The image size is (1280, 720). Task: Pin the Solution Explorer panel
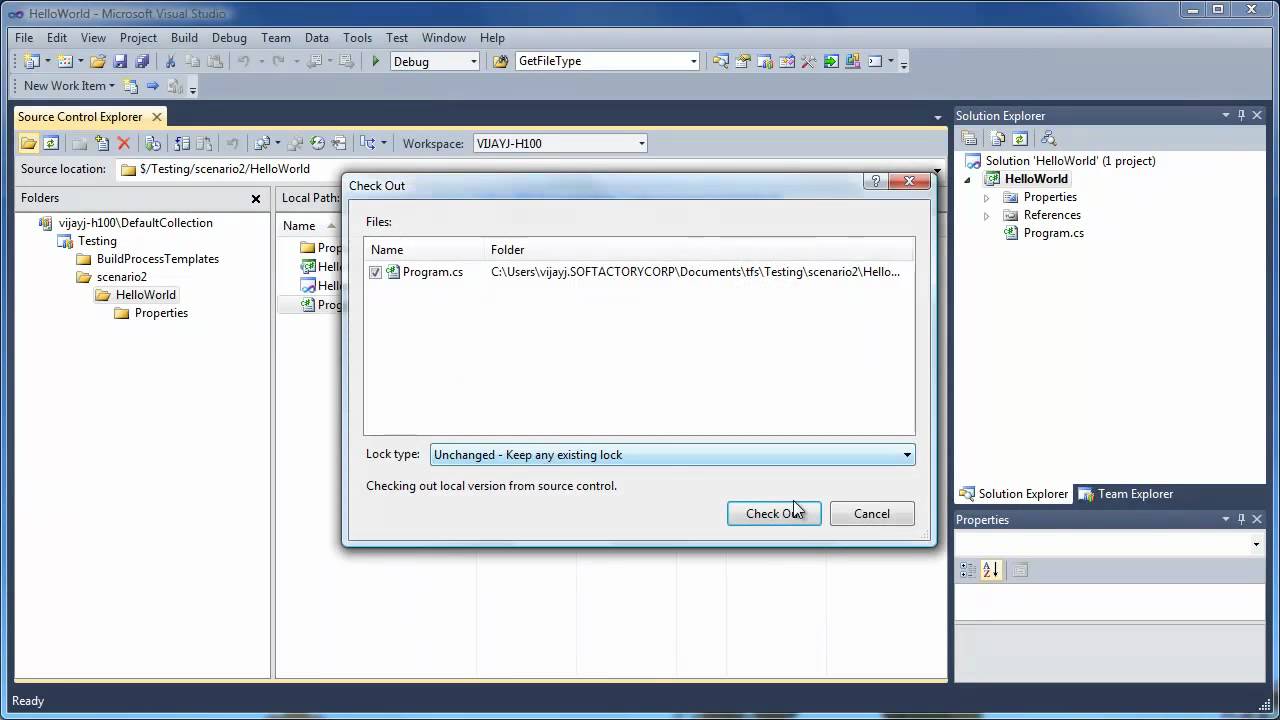[x=1241, y=115]
